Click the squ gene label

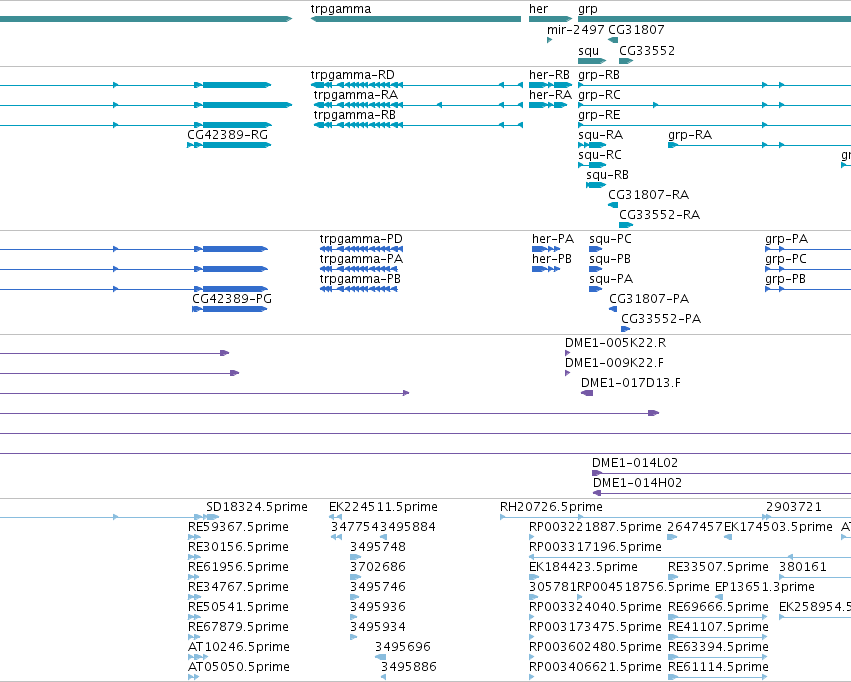point(588,51)
